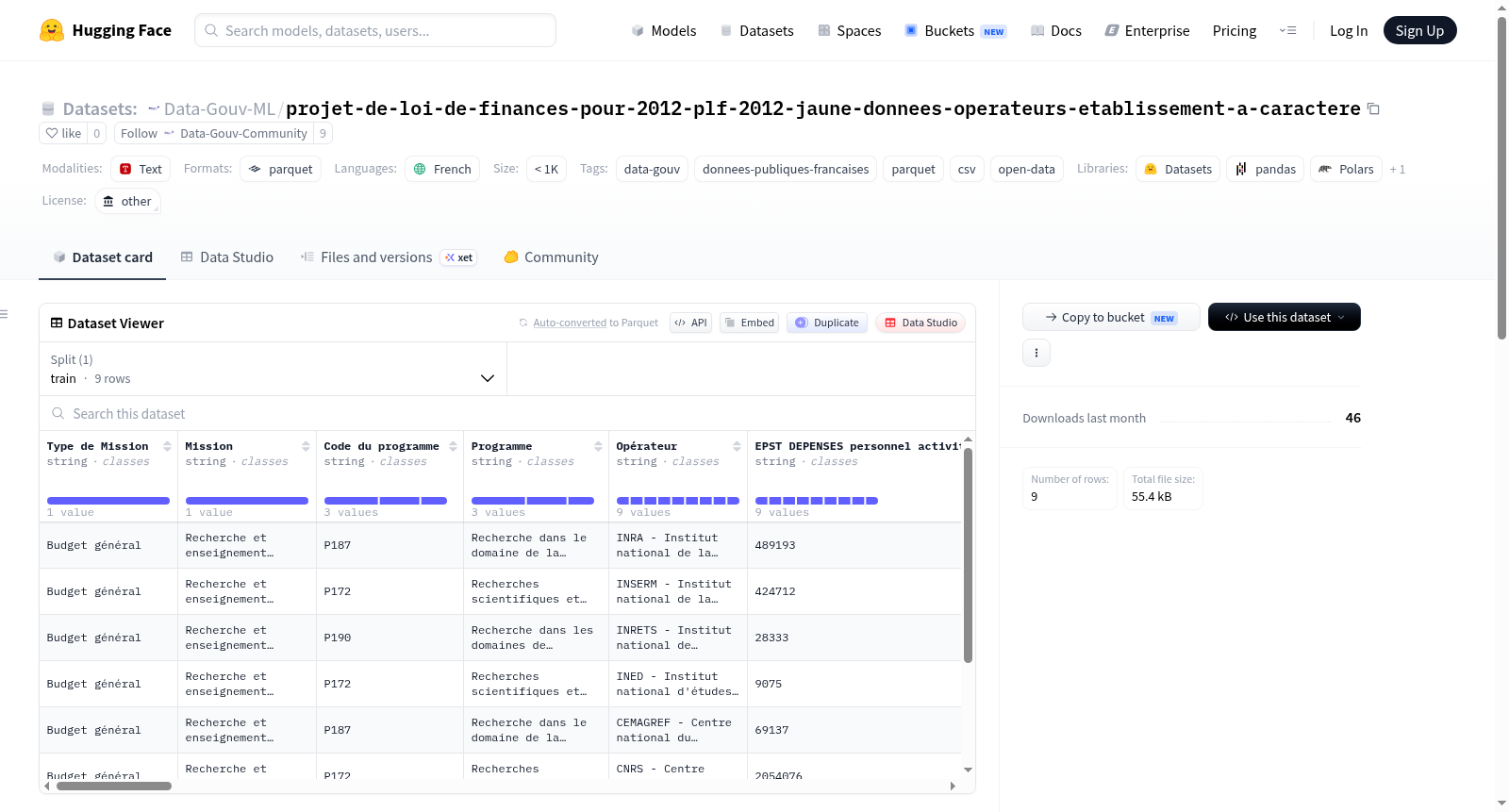Click the donnees-publiques-francaises tag
The image size is (1509, 812).
click(x=786, y=169)
